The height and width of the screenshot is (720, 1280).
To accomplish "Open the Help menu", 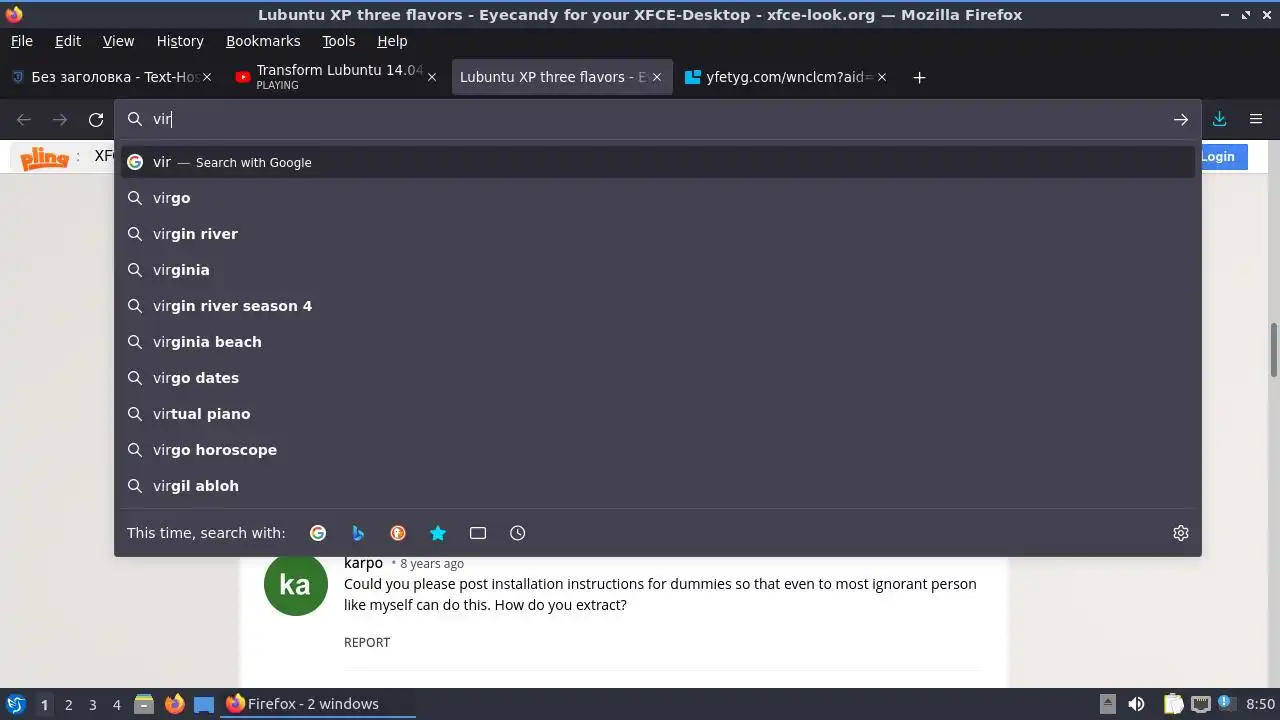I will 392,41.
